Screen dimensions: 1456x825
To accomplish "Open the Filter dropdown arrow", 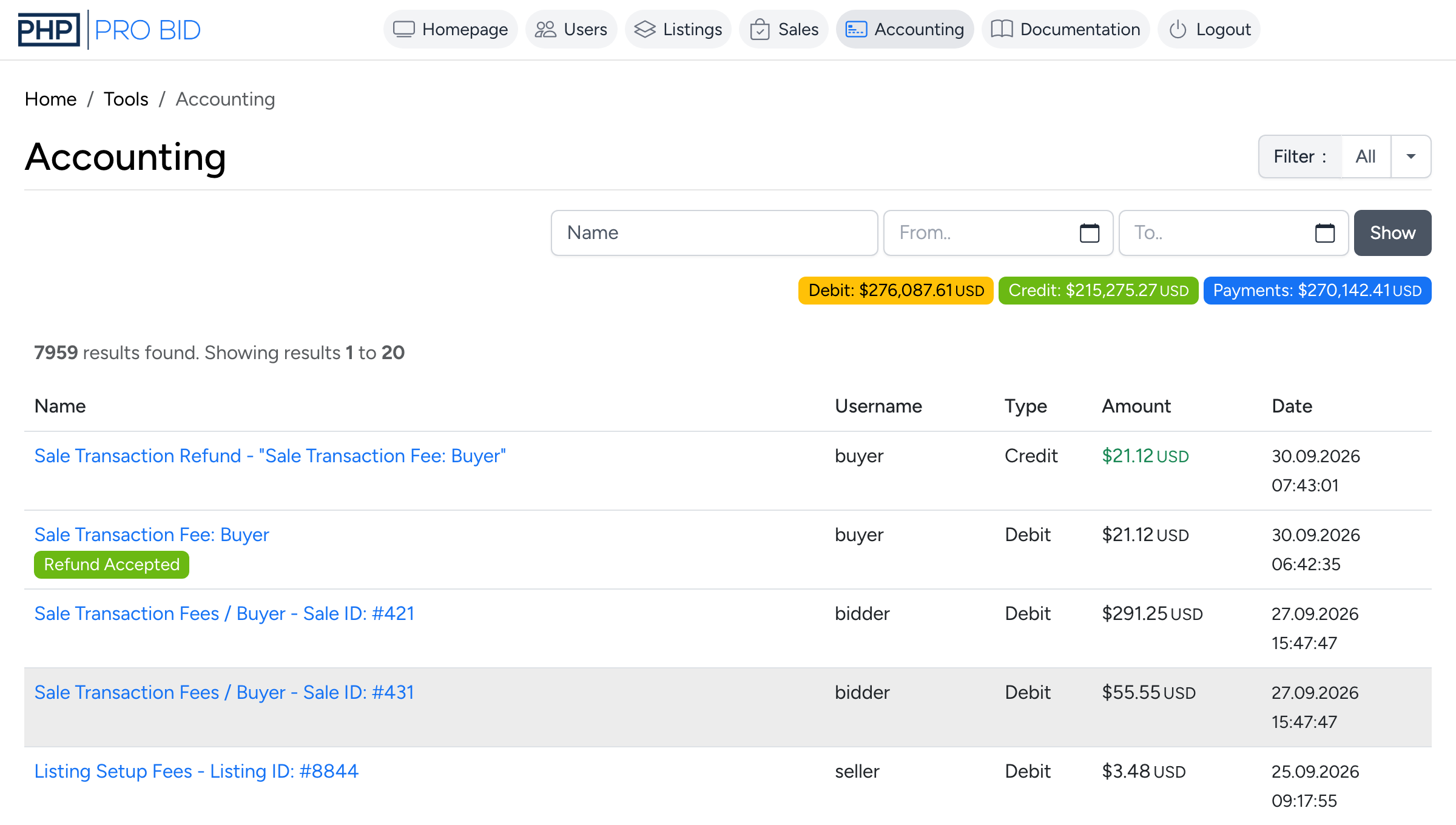I will pyautogui.click(x=1411, y=157).
